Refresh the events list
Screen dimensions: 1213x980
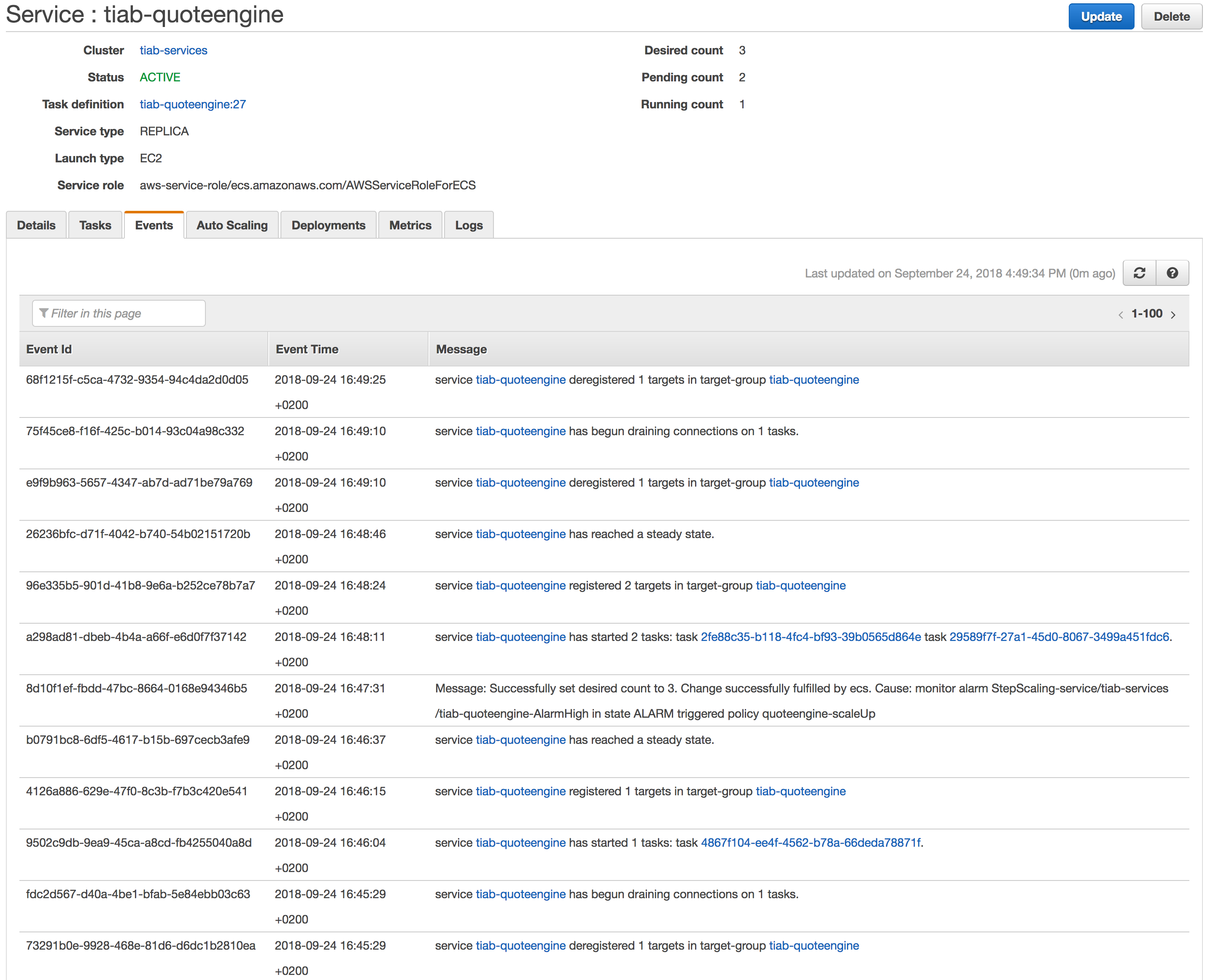(x=1139, y=273)
